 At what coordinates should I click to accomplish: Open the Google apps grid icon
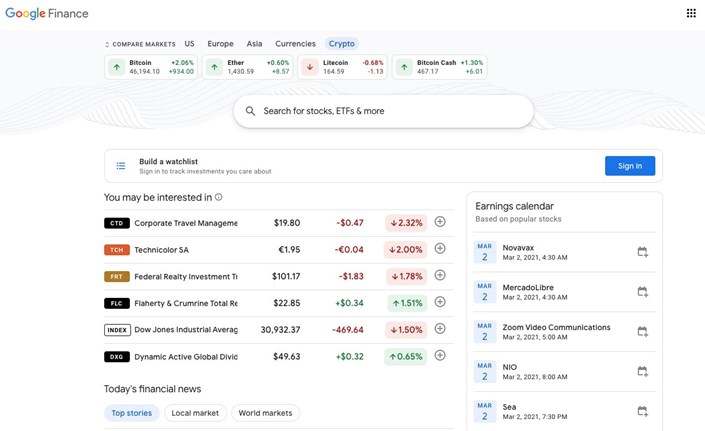pyautogui.click(x=691, y=13)
